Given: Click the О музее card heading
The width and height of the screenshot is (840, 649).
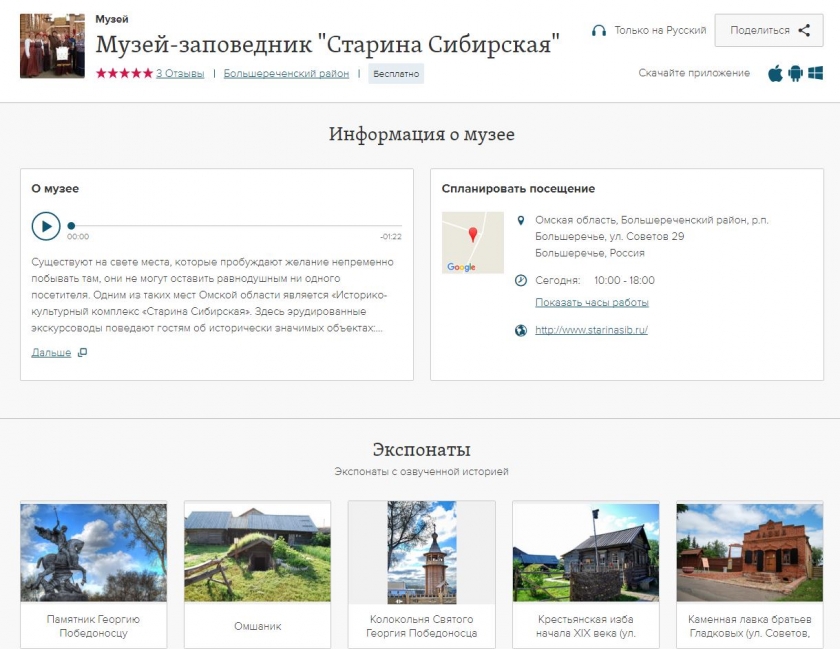Looking at the screenshot, I should 55,189.
